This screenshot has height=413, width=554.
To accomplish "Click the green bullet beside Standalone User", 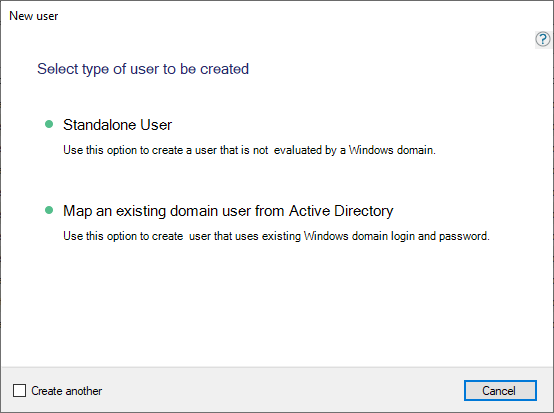I will point(49,124).
